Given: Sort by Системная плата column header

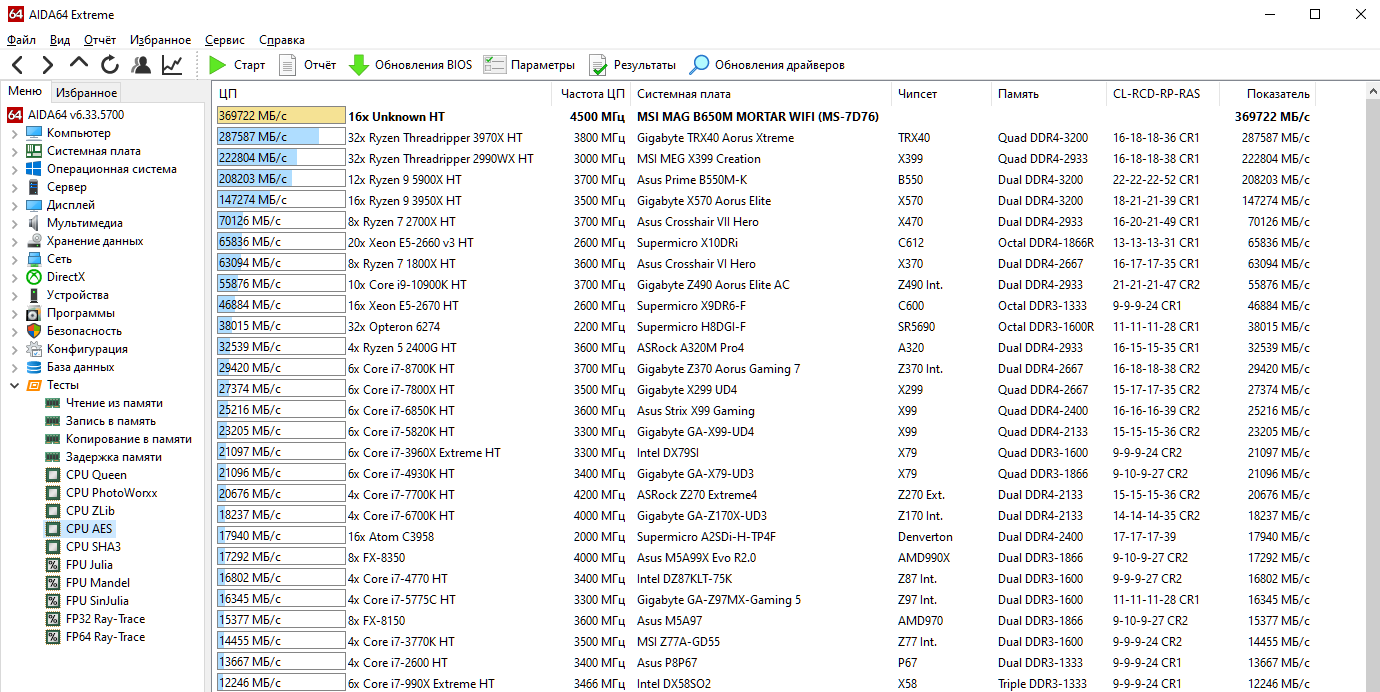Looking at the screenshot, I should pyautogui.click(x=760, y=94).
